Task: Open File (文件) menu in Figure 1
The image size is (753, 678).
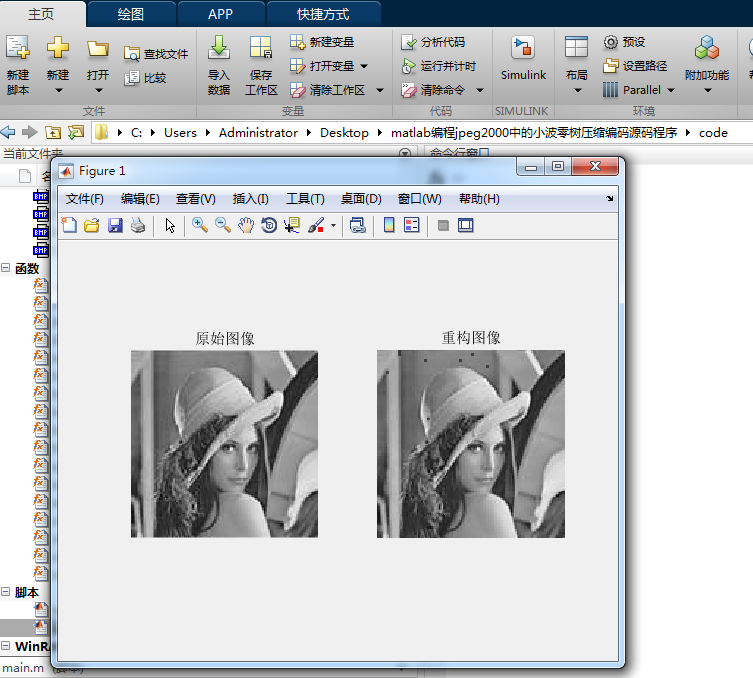Action: tap(85, 198)
